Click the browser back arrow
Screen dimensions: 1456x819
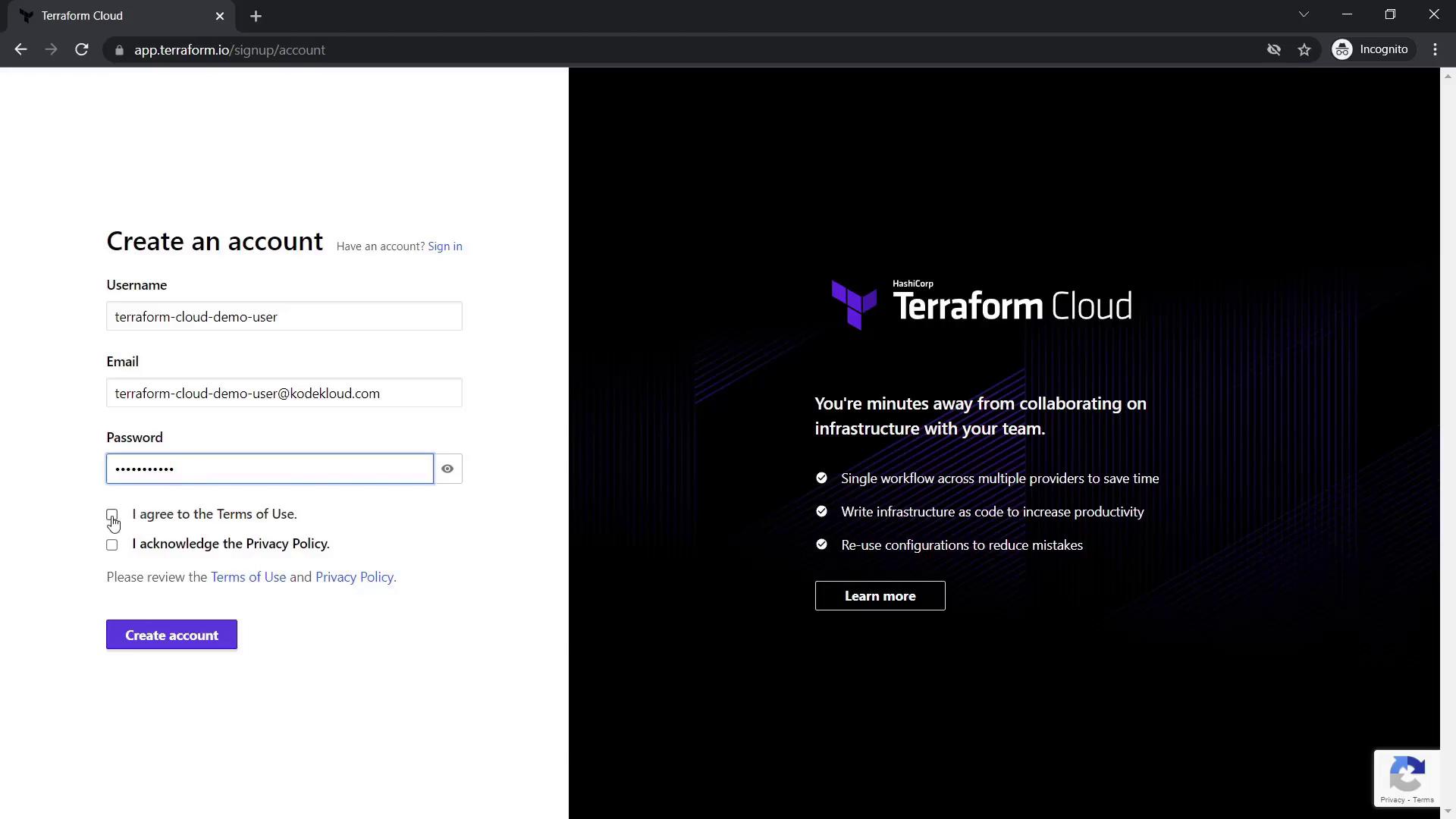pyautogui.click(x=20, y=50)
